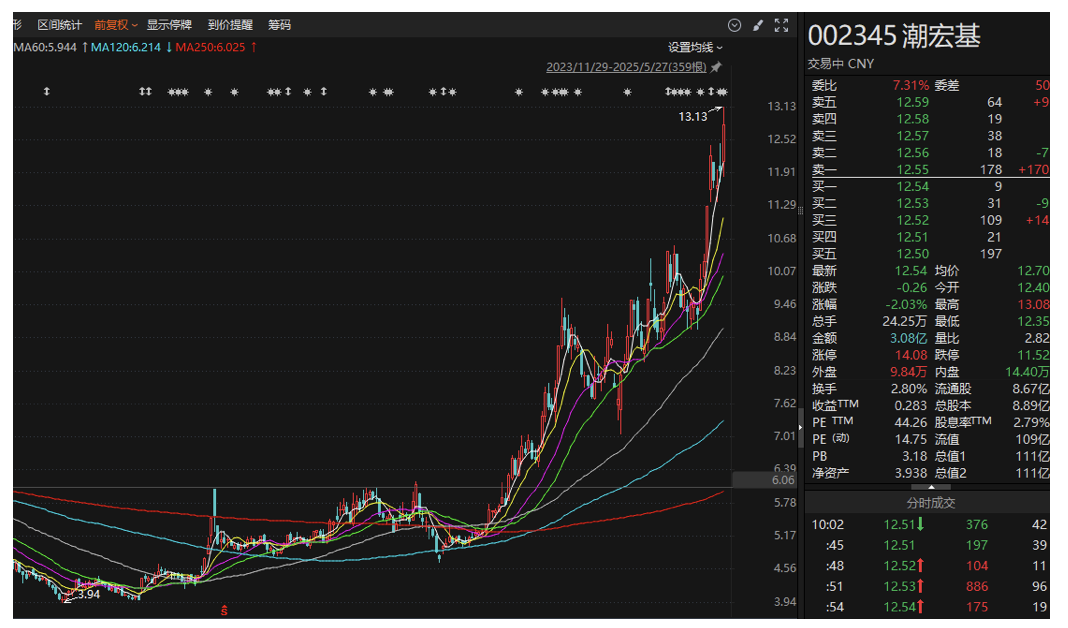Click the 净资产 value 3.938
Viewport: 1068px width, 628px height.
pos(911,473)
